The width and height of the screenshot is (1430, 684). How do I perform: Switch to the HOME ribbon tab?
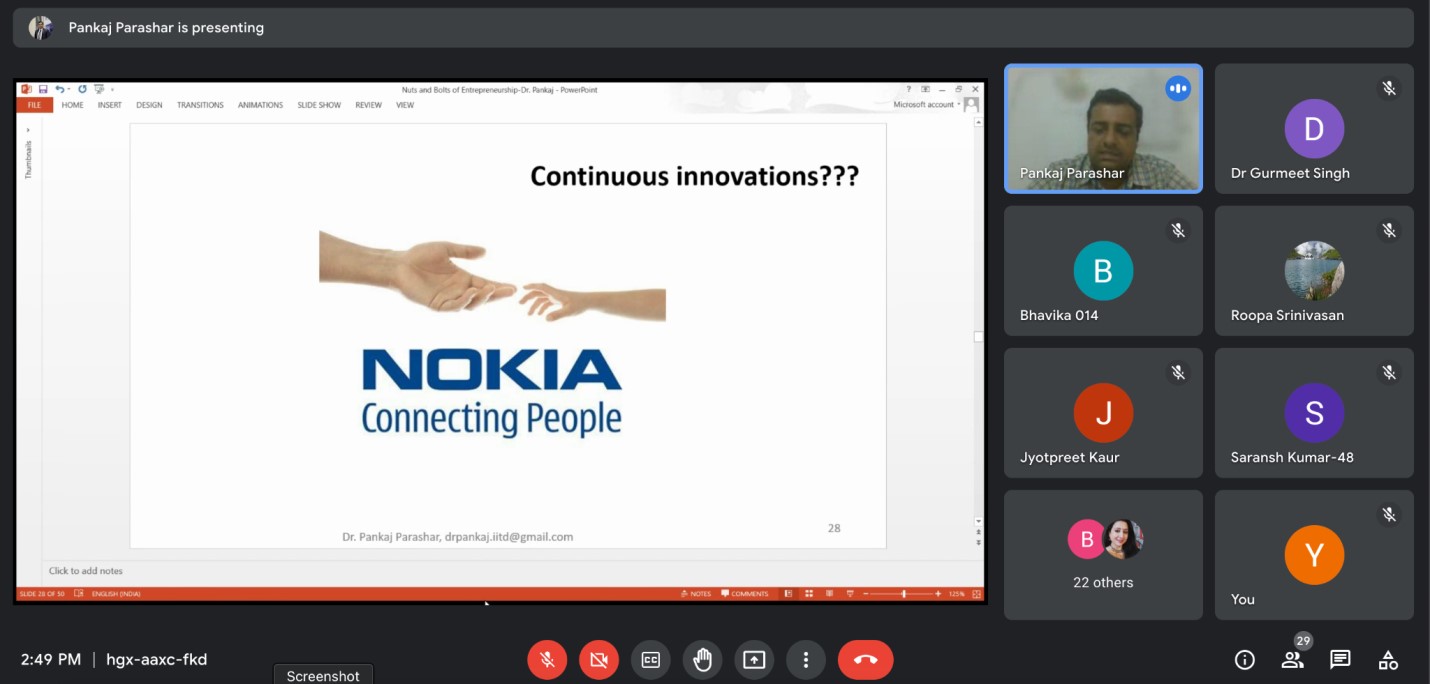pyautogui.click(x=73, y=105)
